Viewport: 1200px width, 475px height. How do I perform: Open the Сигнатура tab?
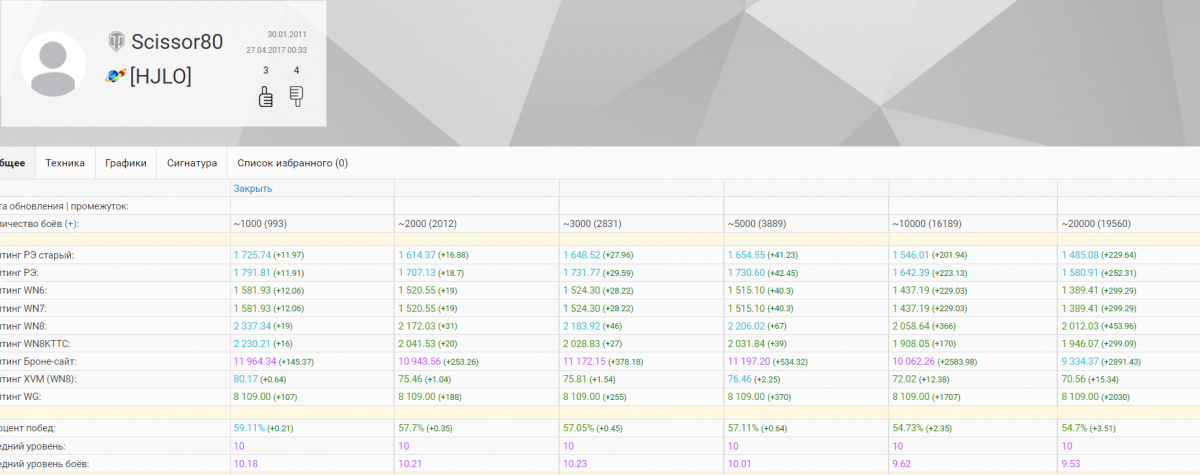(192, 163)
